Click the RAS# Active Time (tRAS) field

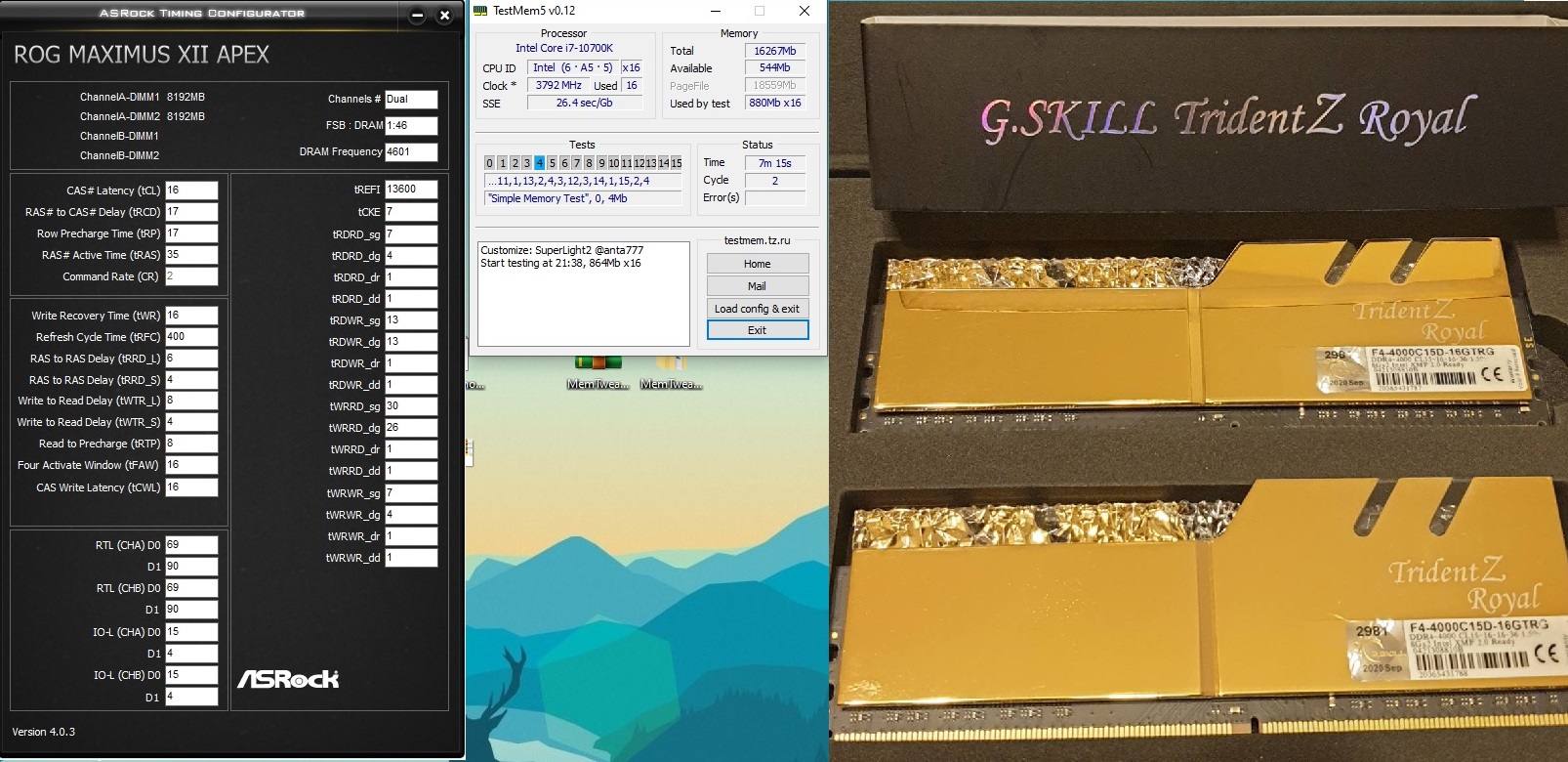191,255
